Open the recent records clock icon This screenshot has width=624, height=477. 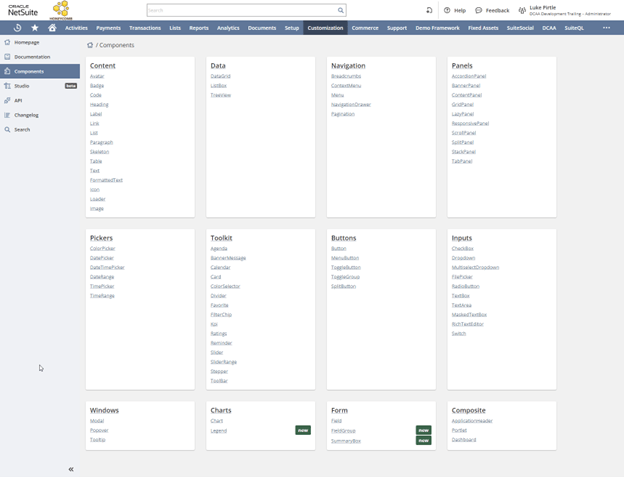18,28
